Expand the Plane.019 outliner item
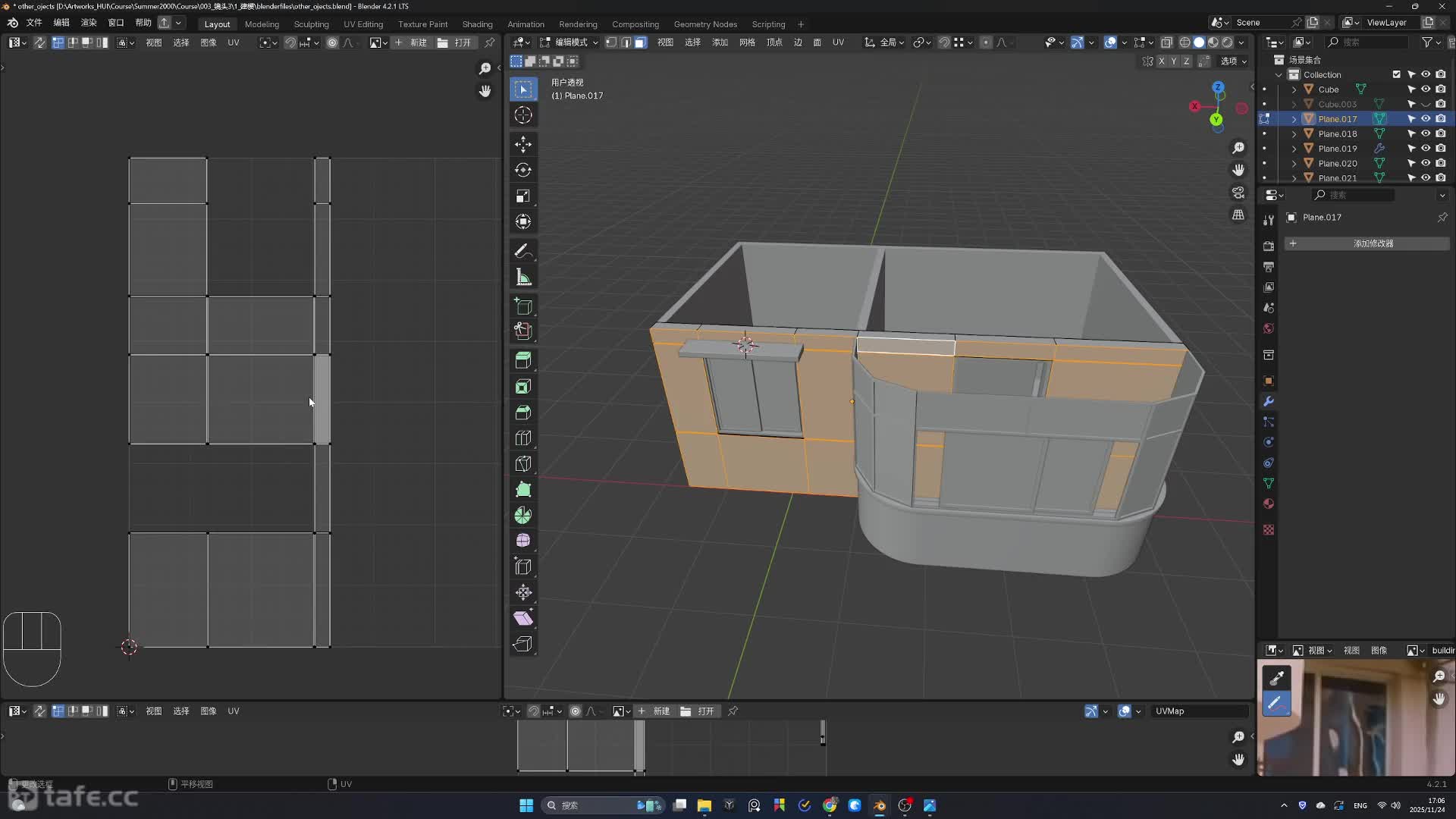 1294,149
